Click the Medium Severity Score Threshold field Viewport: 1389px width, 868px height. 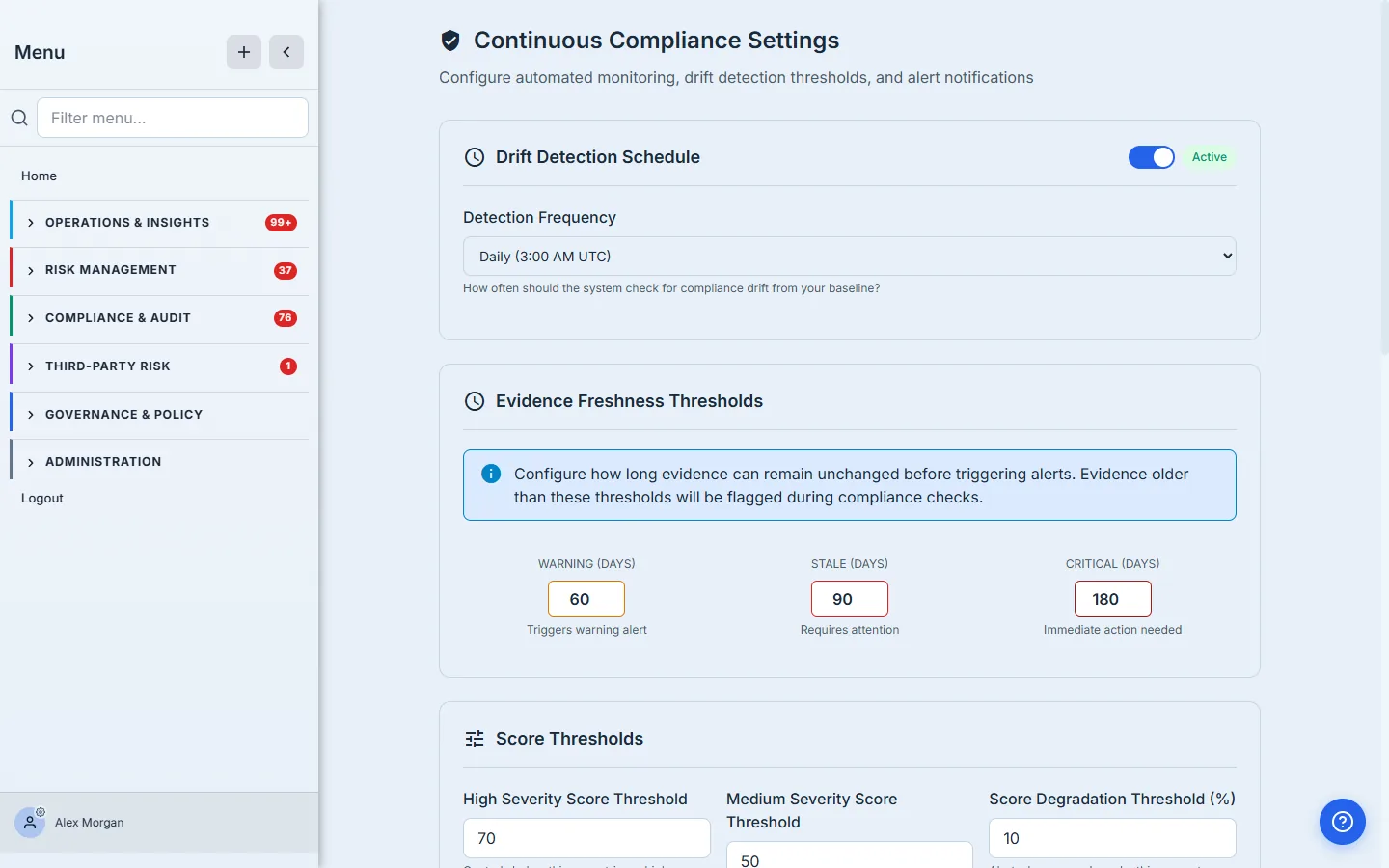(x=850, y=854)
